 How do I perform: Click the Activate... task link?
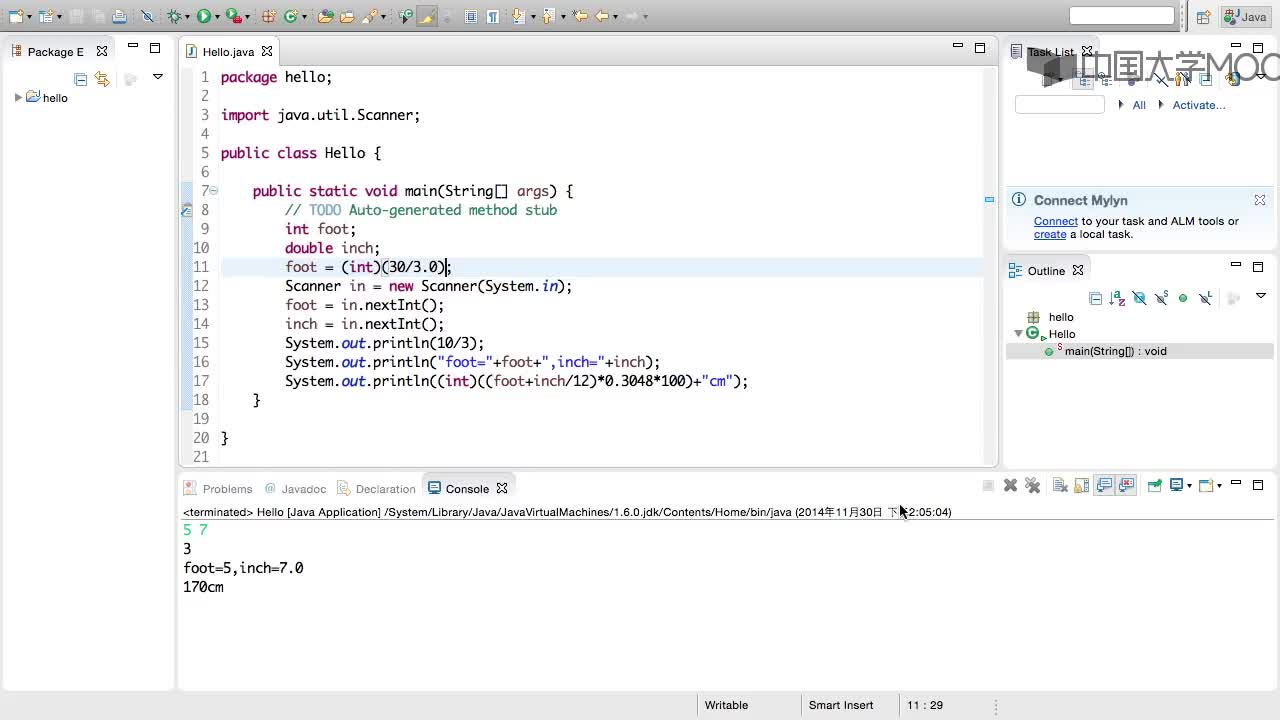pos(1199,105)
